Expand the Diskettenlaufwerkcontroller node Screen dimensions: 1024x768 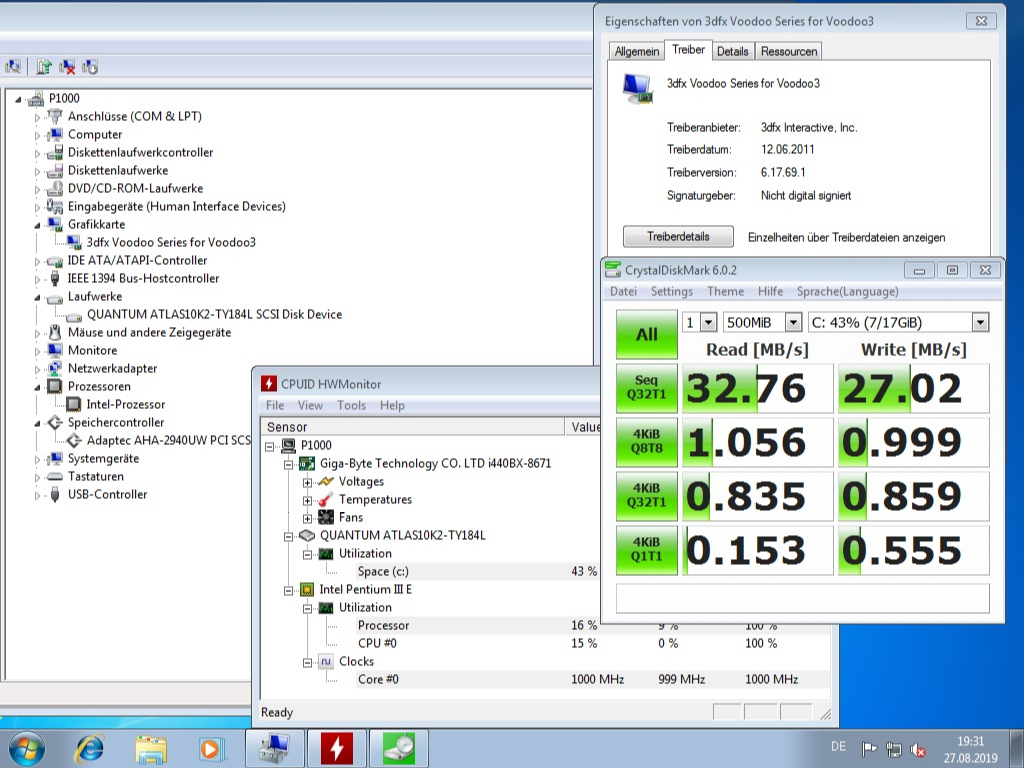point(37,153)
